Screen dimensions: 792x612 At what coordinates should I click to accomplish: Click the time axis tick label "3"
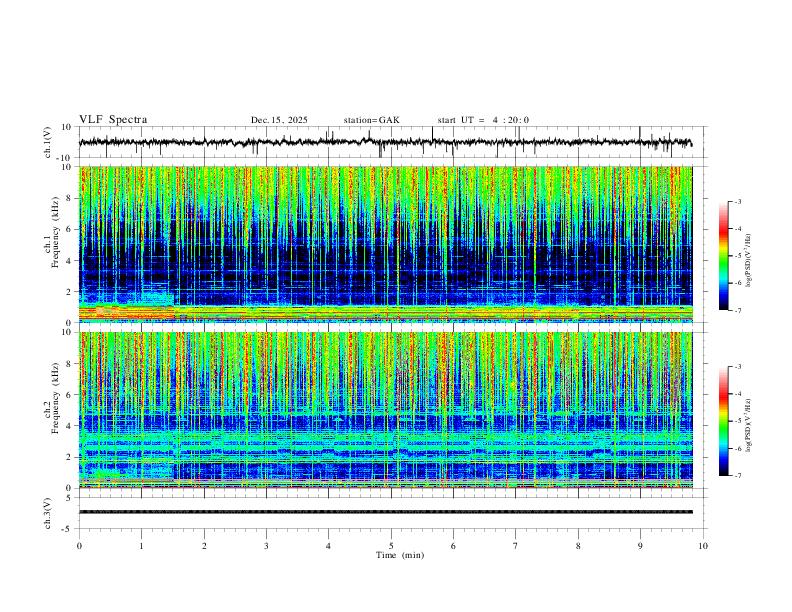[x=266, y=546]
